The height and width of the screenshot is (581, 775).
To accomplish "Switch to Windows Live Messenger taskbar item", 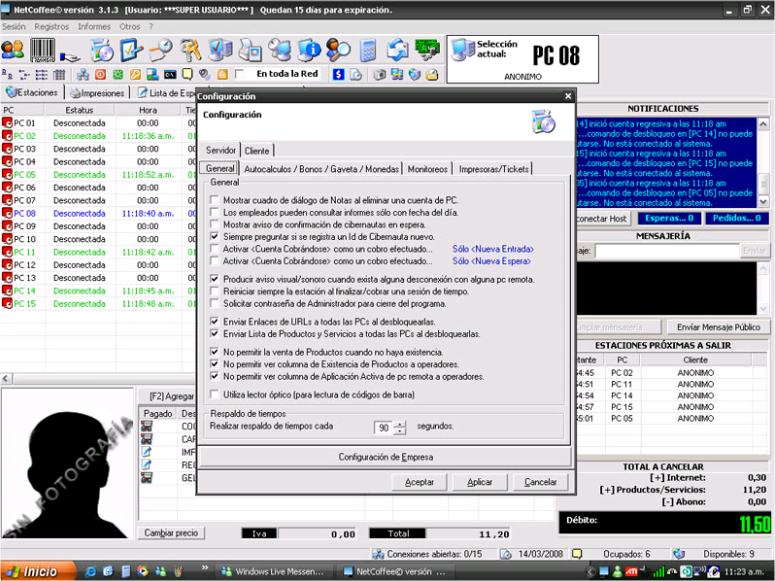I will (x=273, y=572).
